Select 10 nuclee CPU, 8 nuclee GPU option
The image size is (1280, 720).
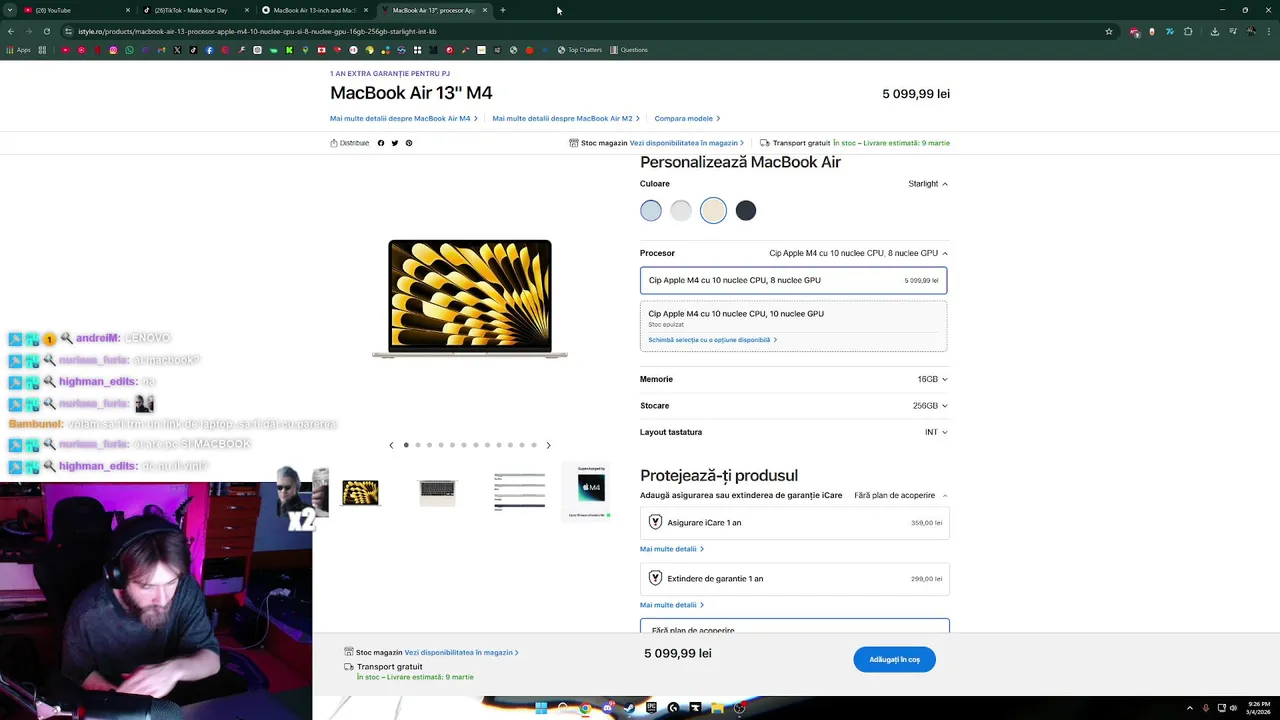pos(793,280)
